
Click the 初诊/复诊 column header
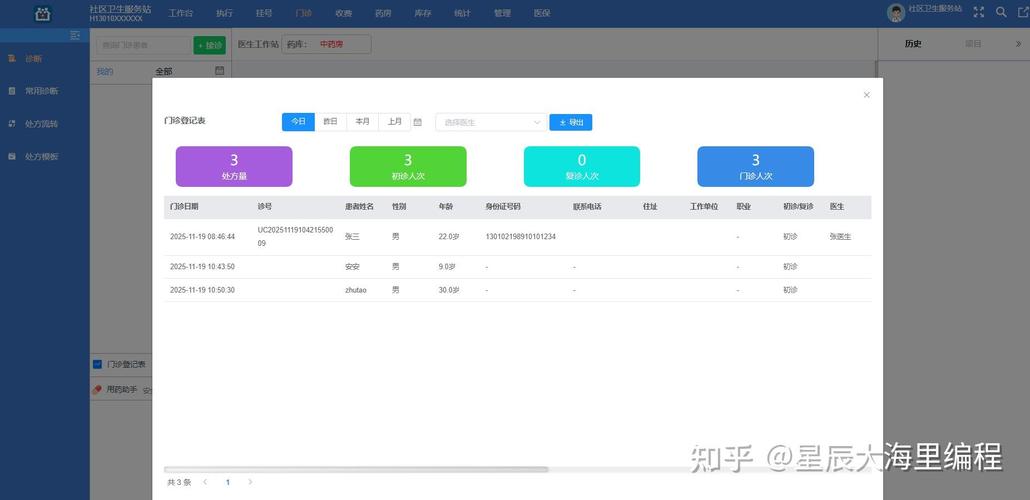798,206
